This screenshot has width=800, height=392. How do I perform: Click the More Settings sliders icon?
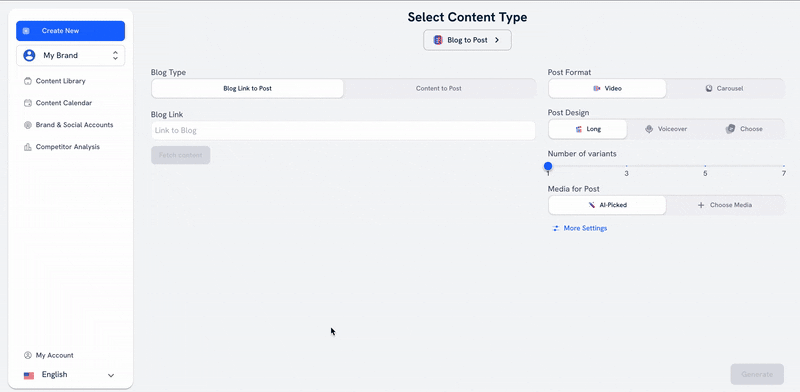[x=556, y=228]
